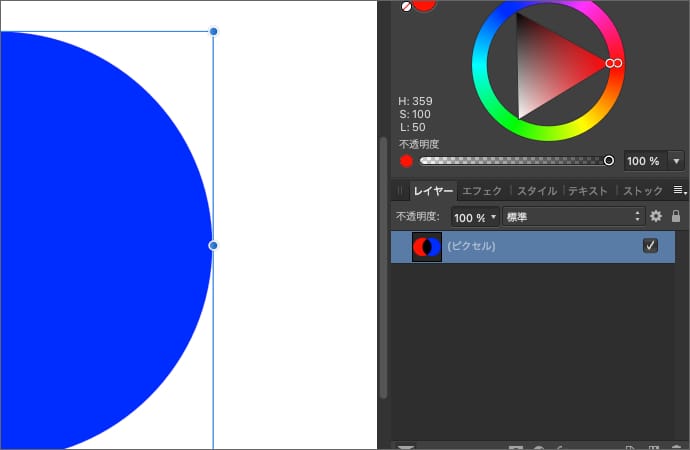Click the no-color (none) icon
The width and height of the screenshot is (690, 450).
click(x=406, y=5)
